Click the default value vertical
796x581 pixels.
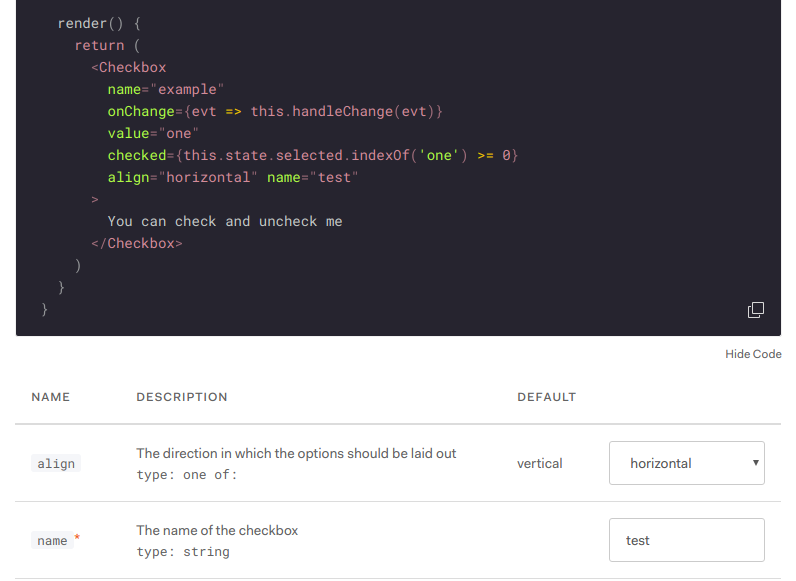[x=540, y=463]
